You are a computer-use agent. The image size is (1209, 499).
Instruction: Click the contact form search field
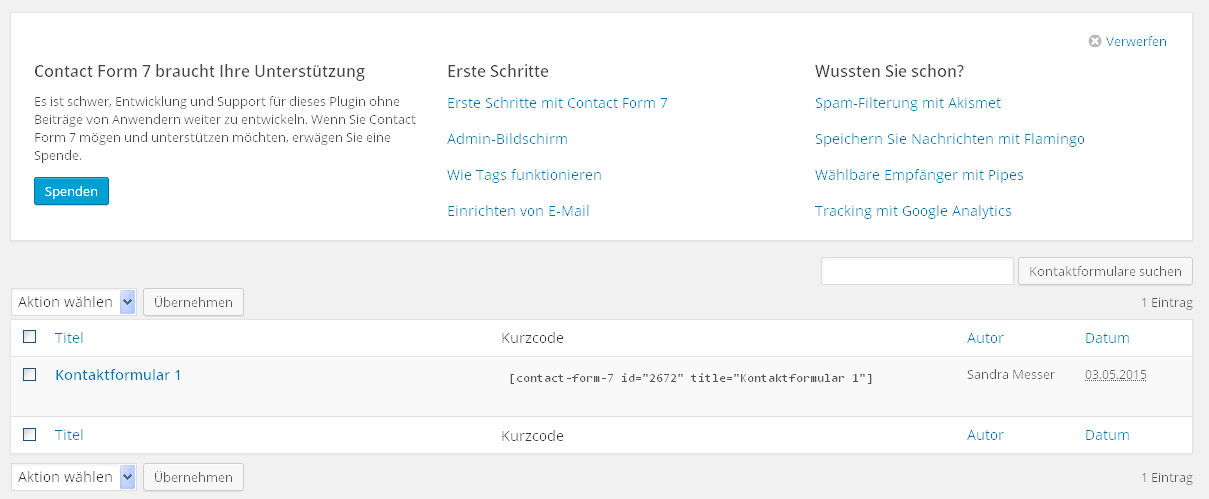pyautogui.click(x=917, y=271)
